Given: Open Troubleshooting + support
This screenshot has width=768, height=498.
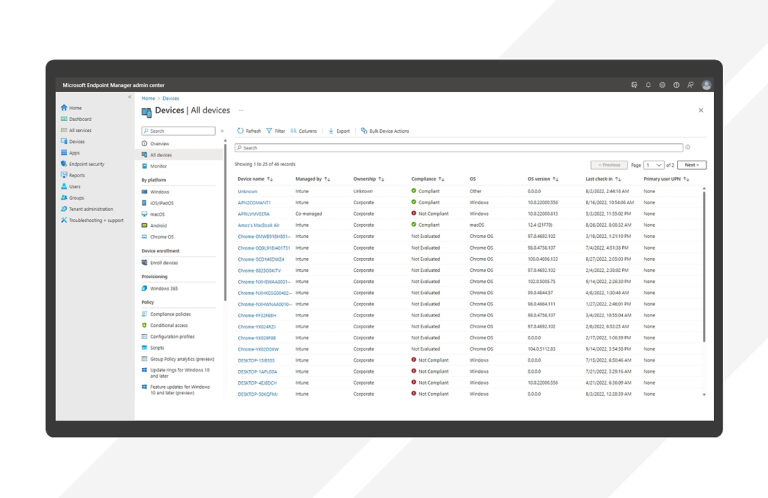Looking at the screenshot, I should tap(92, 220).
